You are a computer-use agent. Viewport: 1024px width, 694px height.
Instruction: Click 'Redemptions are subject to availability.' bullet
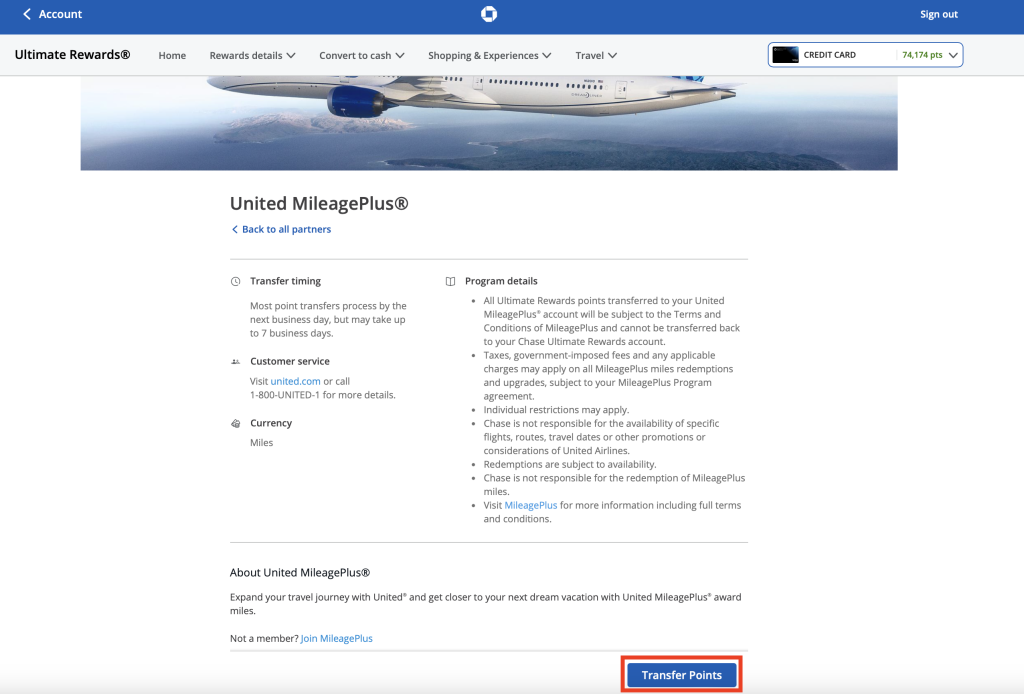pos(570,464)
